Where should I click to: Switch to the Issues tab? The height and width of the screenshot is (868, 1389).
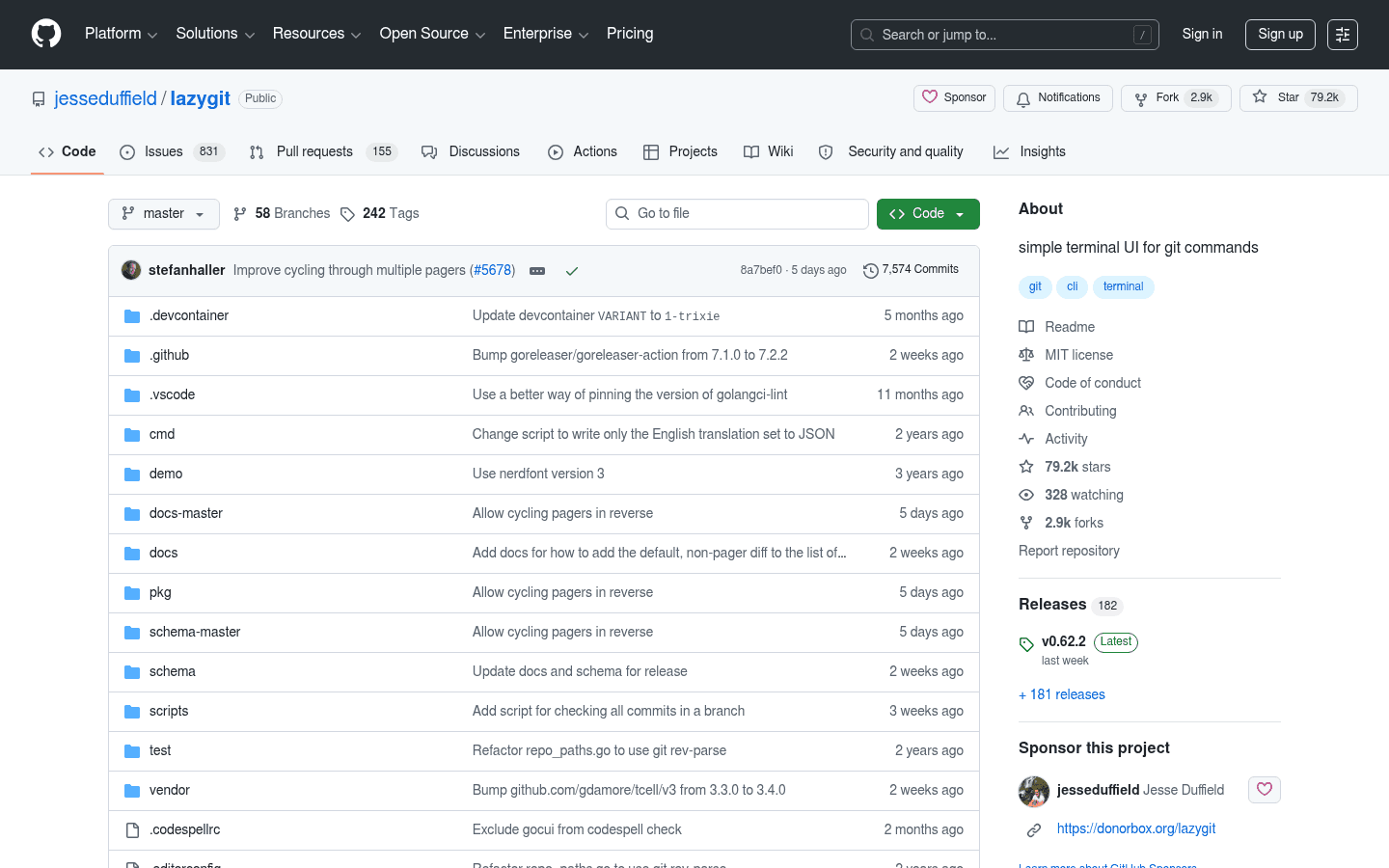coord(172,152)
